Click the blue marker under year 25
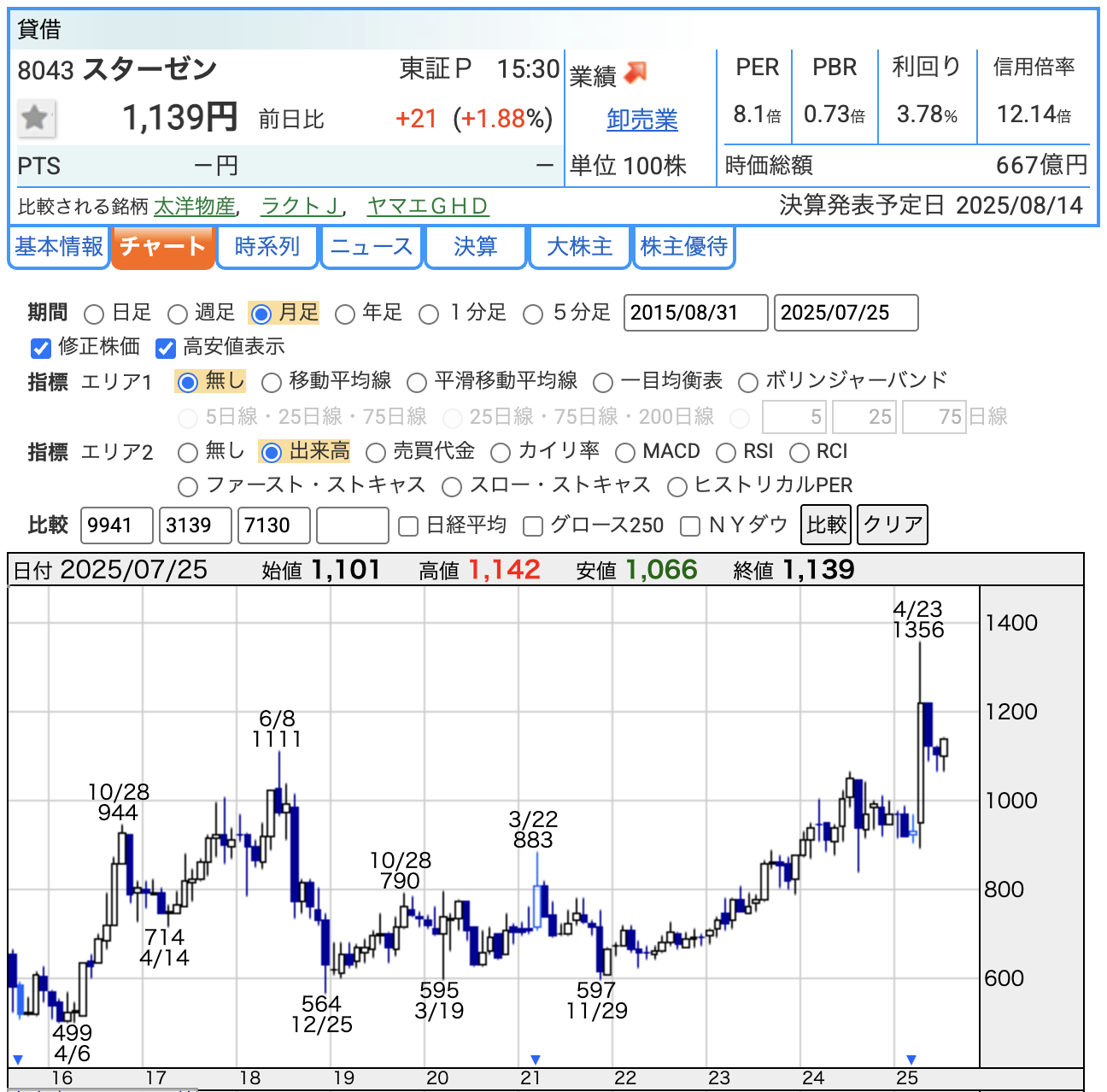This screenshot has width=1107, height=1092. [911, 1060]
